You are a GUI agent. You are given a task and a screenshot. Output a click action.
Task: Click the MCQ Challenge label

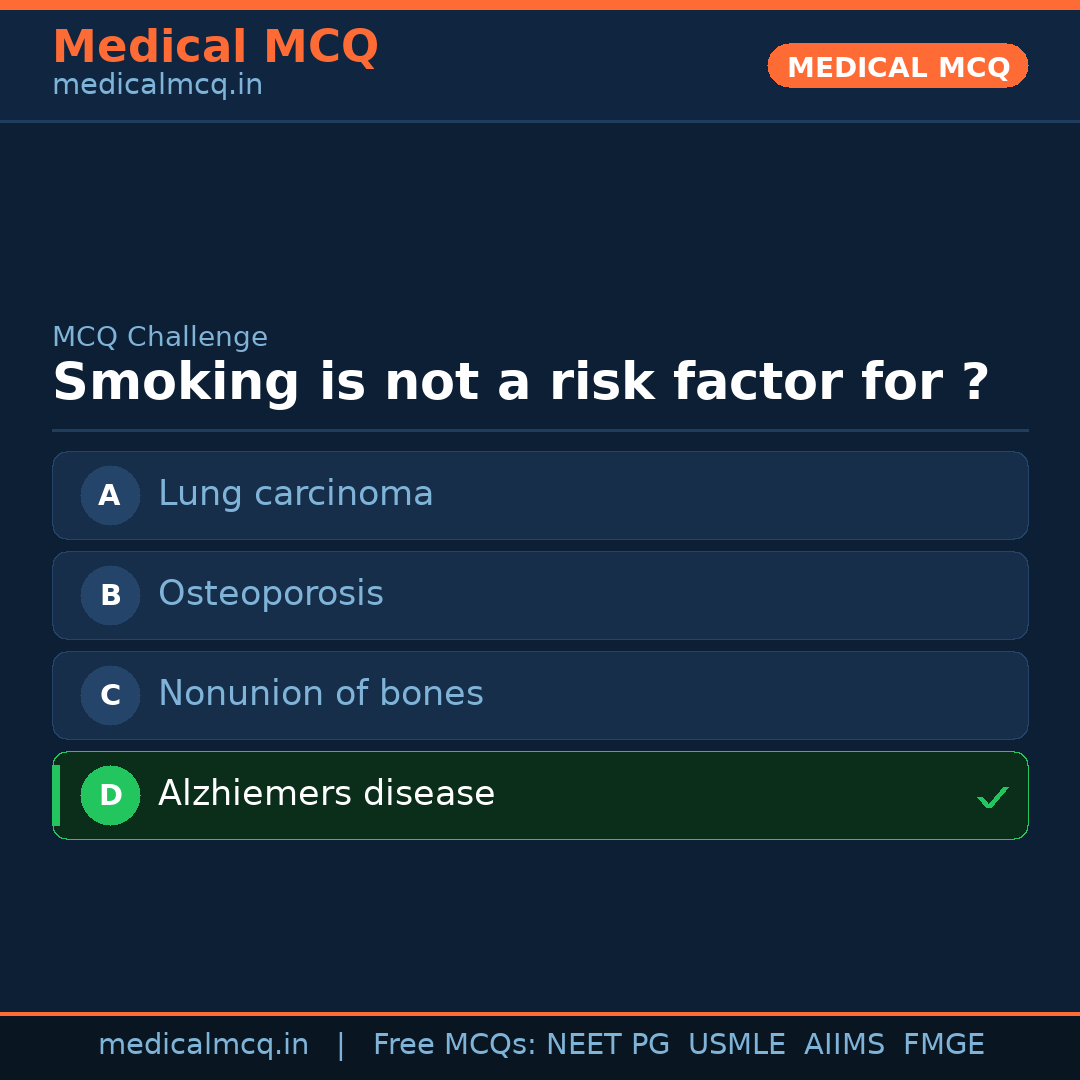click(160, 337)
